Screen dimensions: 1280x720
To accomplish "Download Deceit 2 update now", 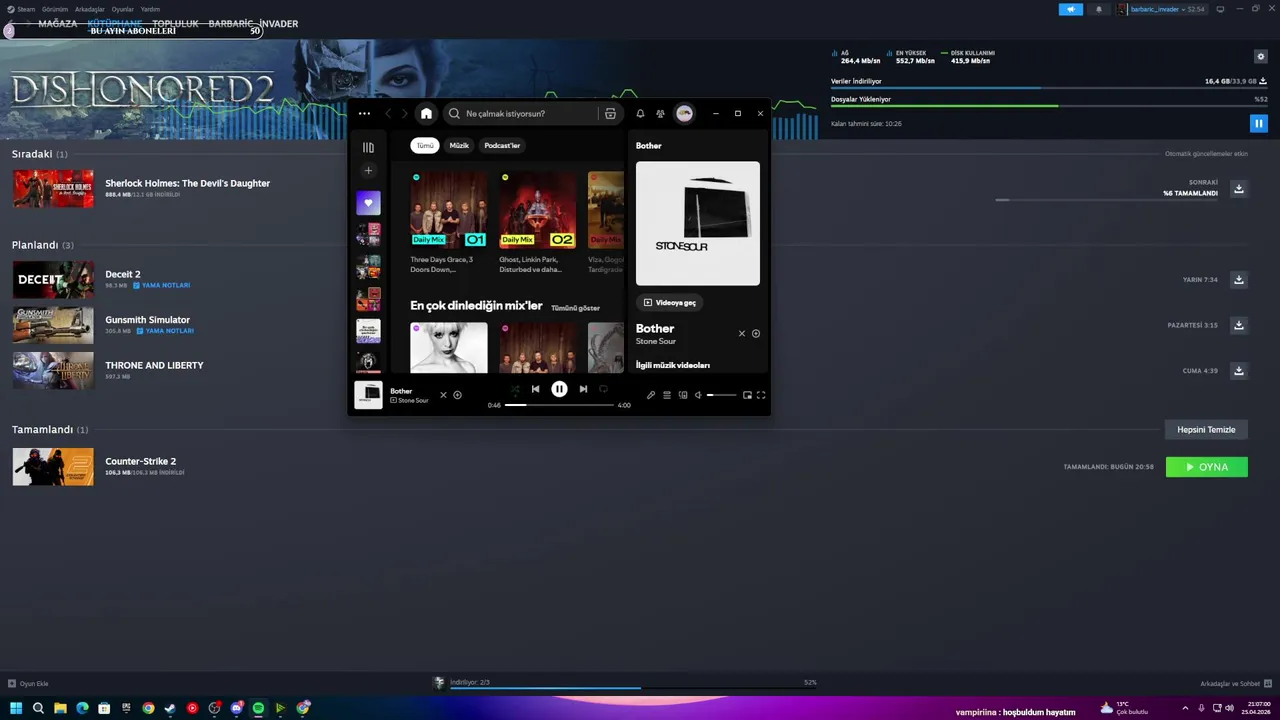I will pos(1239,280).
